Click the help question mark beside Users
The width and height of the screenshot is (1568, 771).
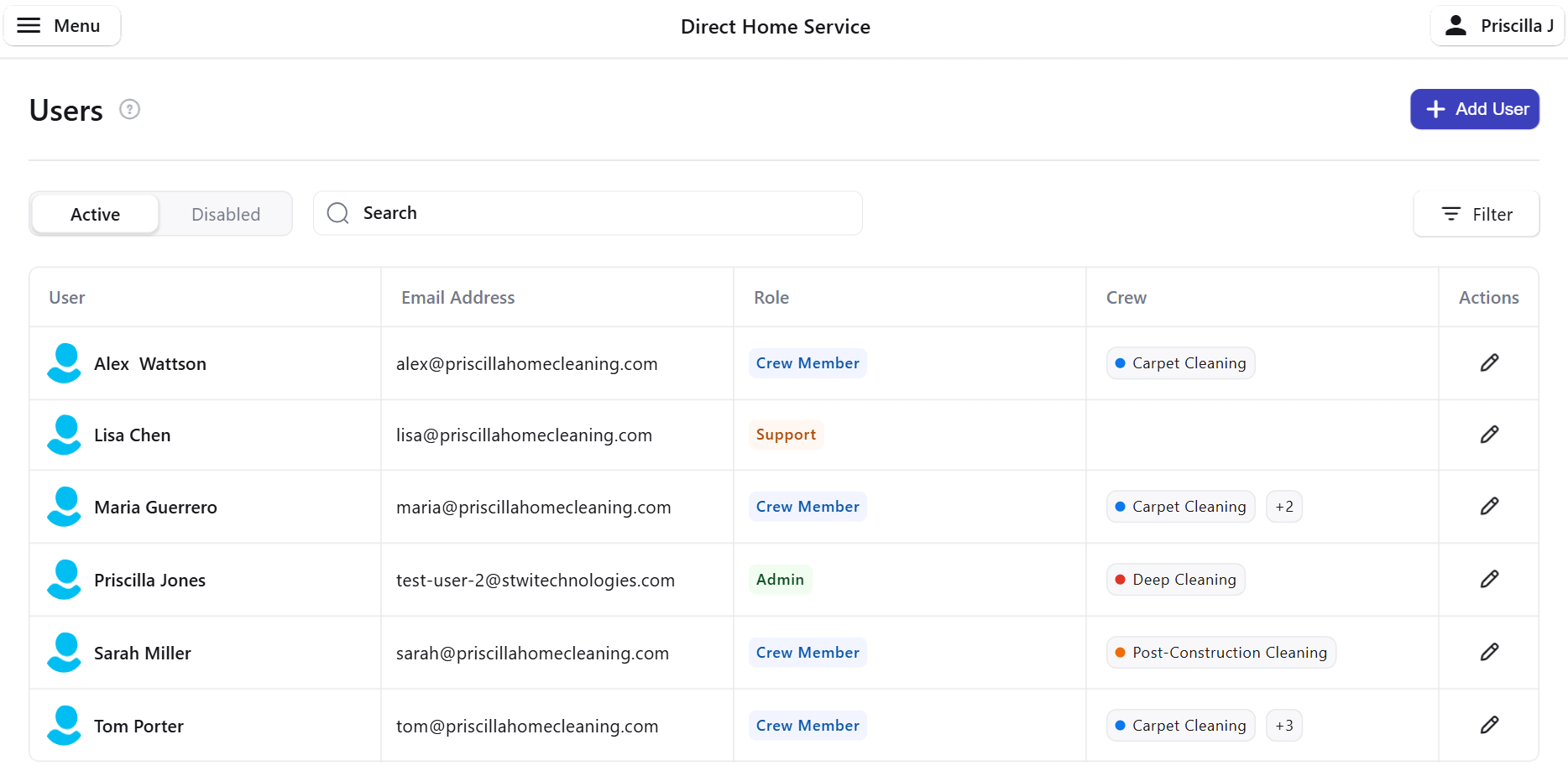[129, 110]
